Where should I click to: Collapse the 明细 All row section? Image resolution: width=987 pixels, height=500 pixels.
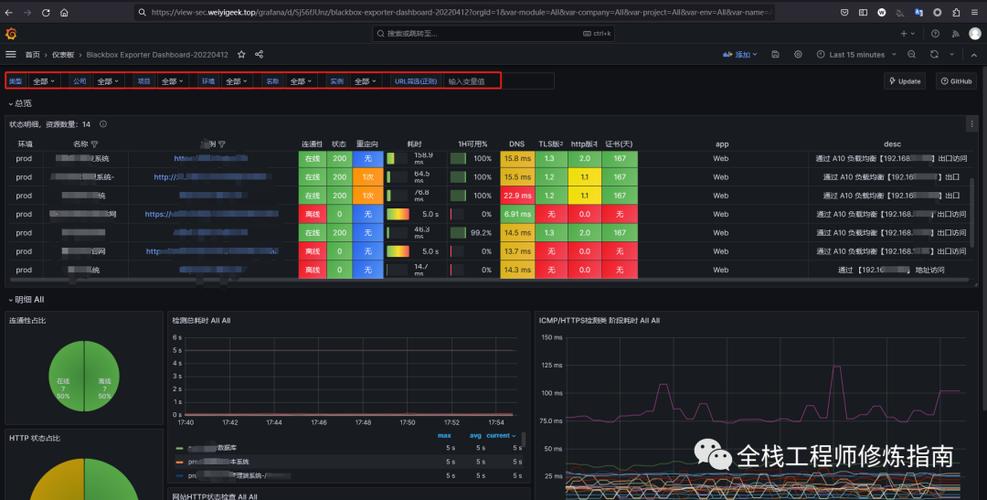[26, 300]
